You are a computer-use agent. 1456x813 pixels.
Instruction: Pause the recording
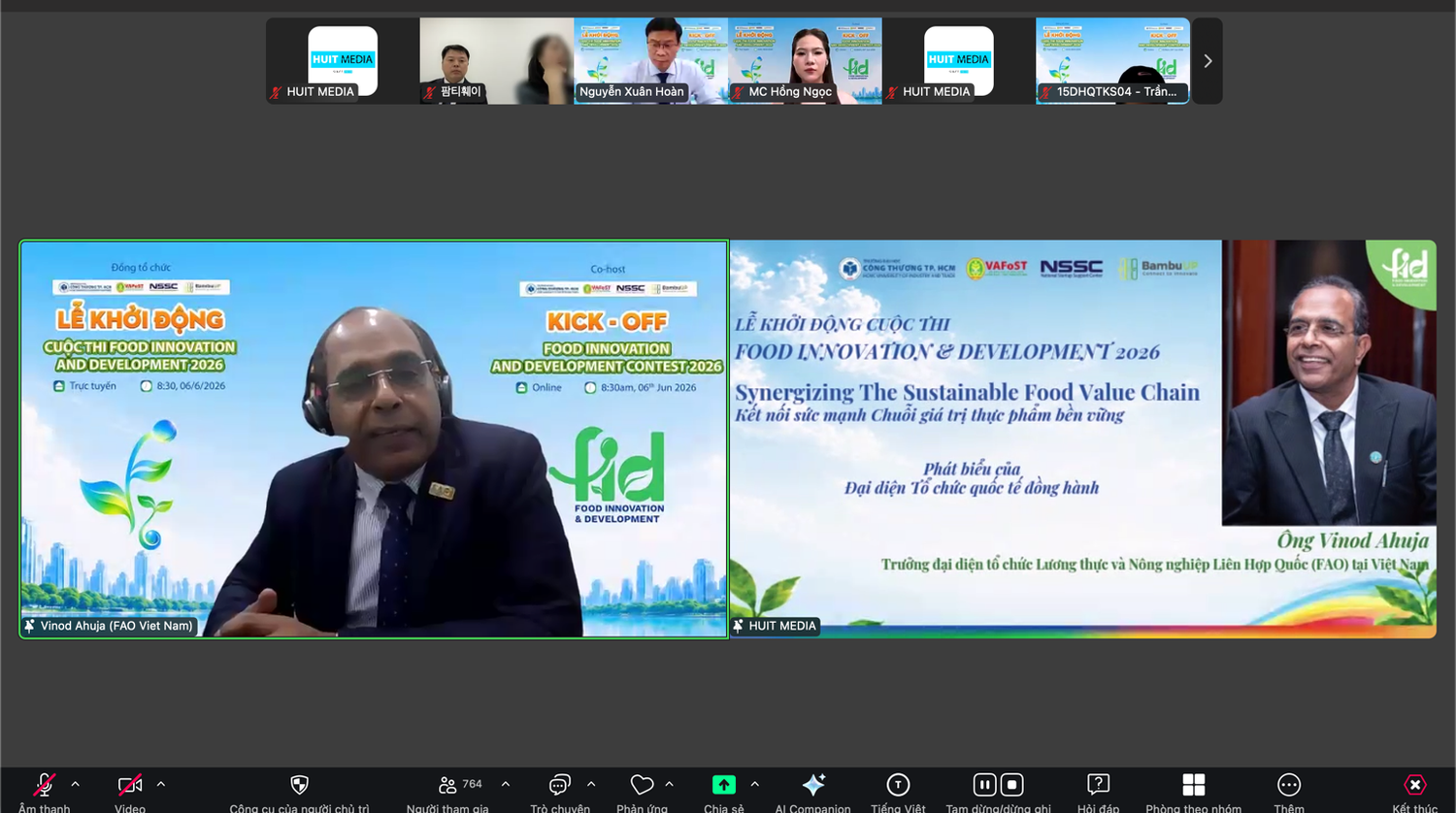[x=984, y=784]
